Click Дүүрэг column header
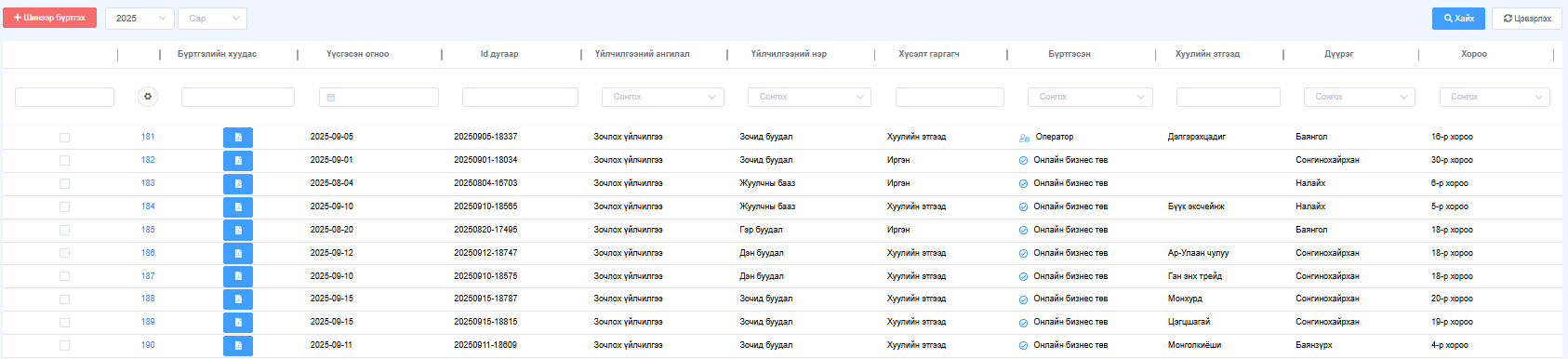This screenshot has height=359, width=1568. 1339,54
